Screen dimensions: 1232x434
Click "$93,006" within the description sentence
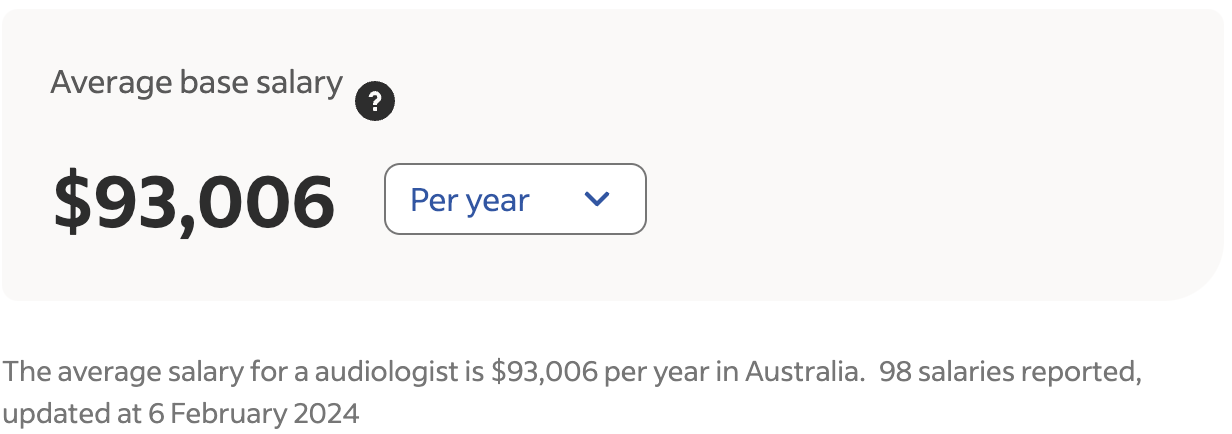click(x=544, y=373)
